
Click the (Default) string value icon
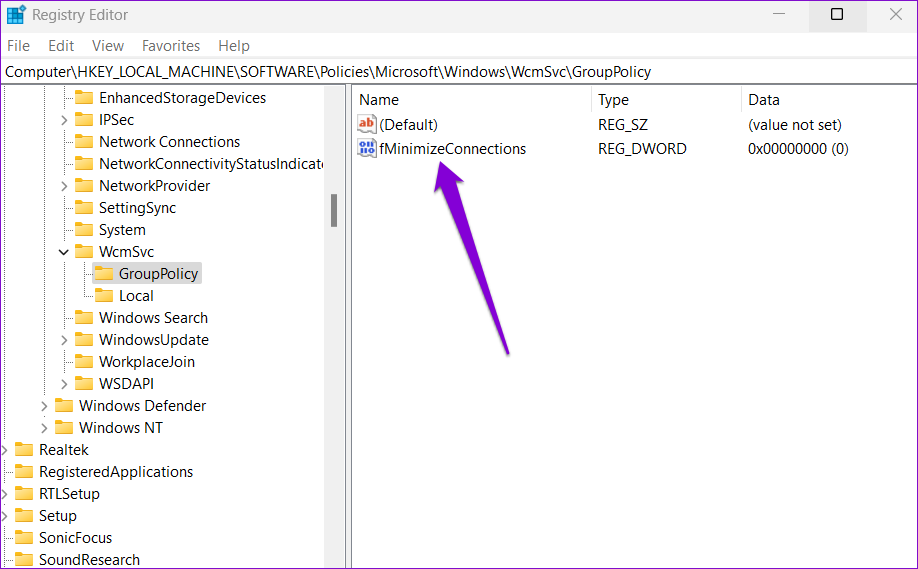coord(366,124)
